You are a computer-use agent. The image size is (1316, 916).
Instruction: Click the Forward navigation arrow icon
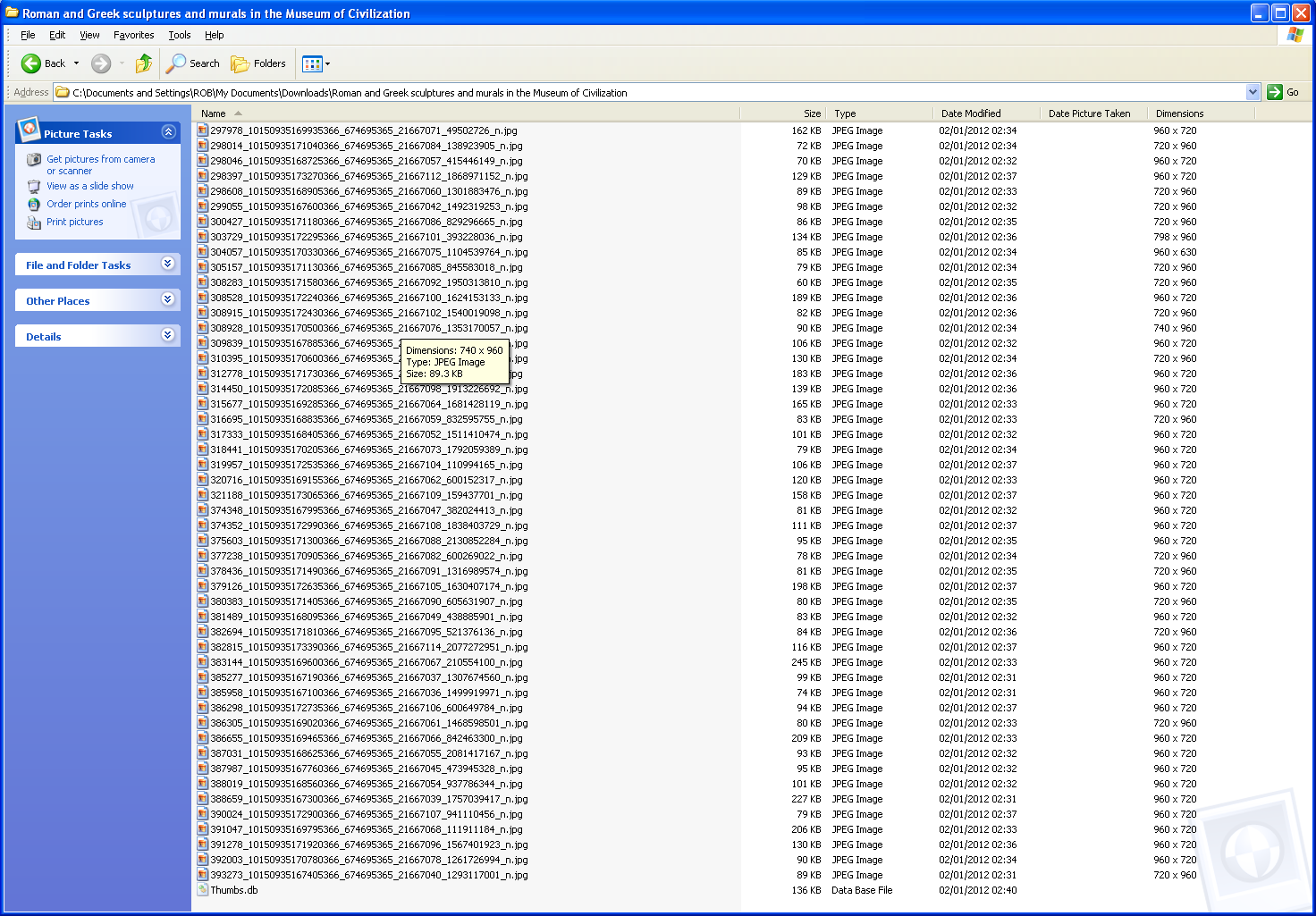click(102, 63)
